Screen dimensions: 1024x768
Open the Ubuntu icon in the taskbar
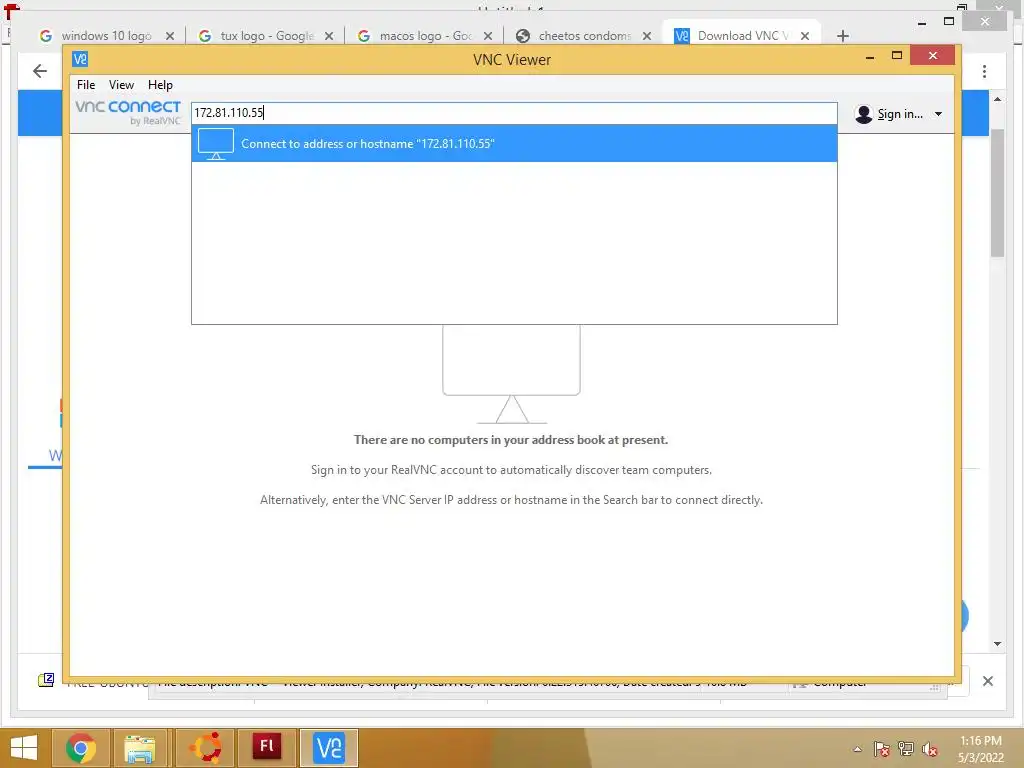(x=206, y=748)
